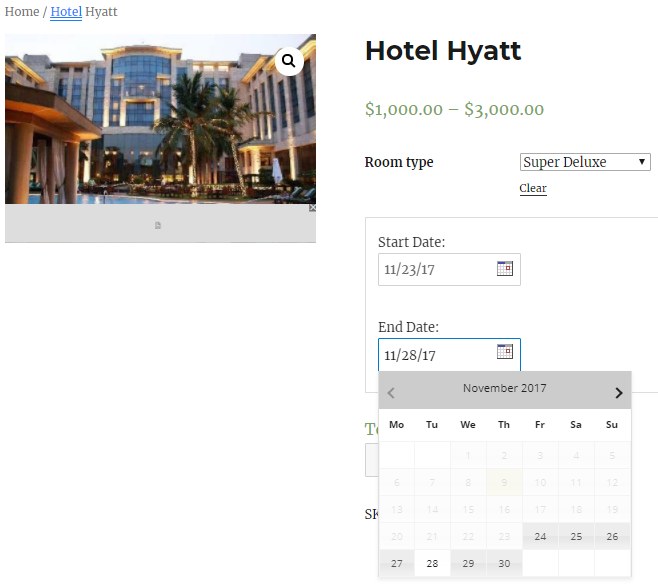658x585 pixels.
Task: Click the disabled date 23 in calendar
Action: pos(504,536)
